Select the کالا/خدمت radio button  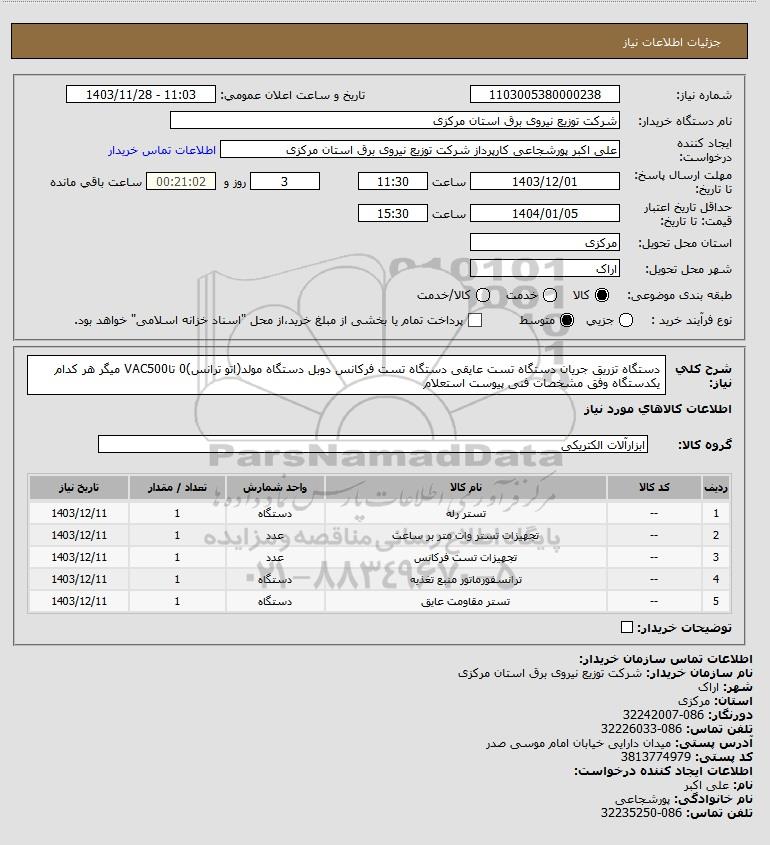point(483,295)
